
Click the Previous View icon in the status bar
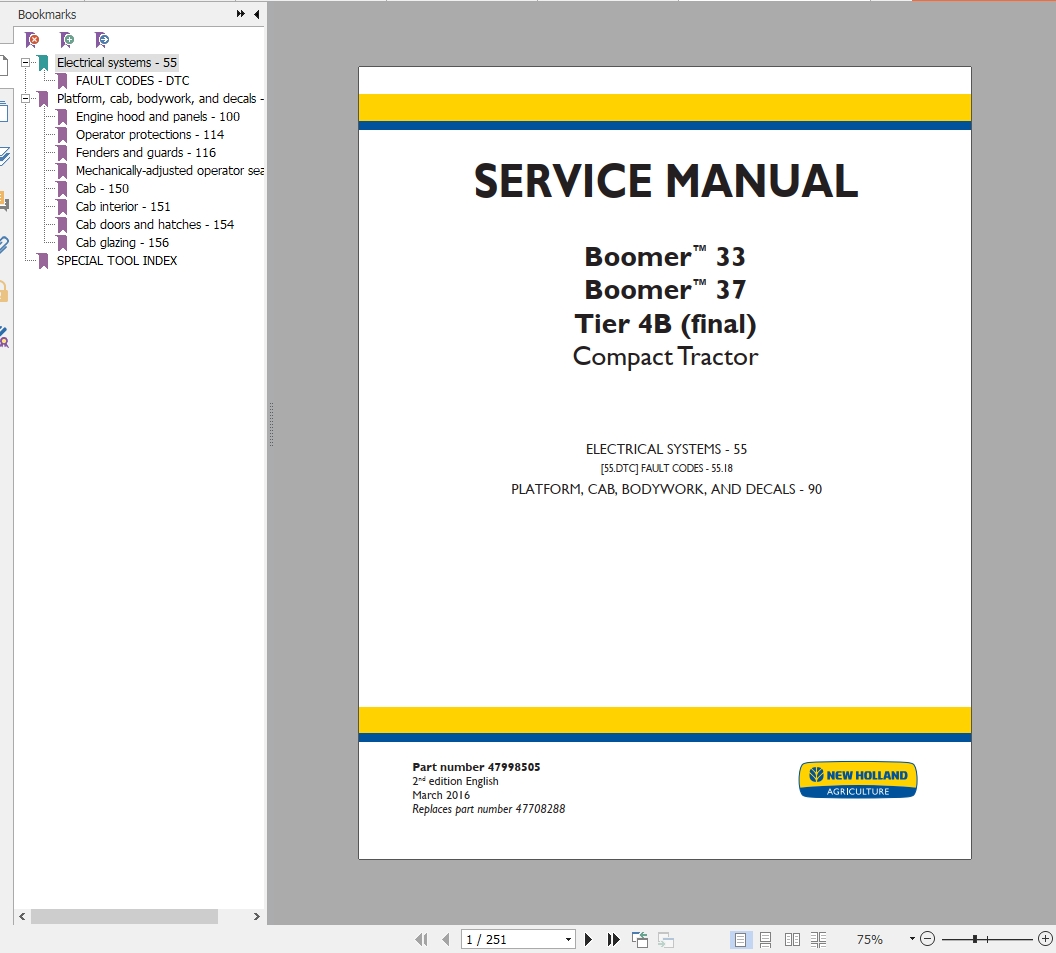tap(640, 940)
